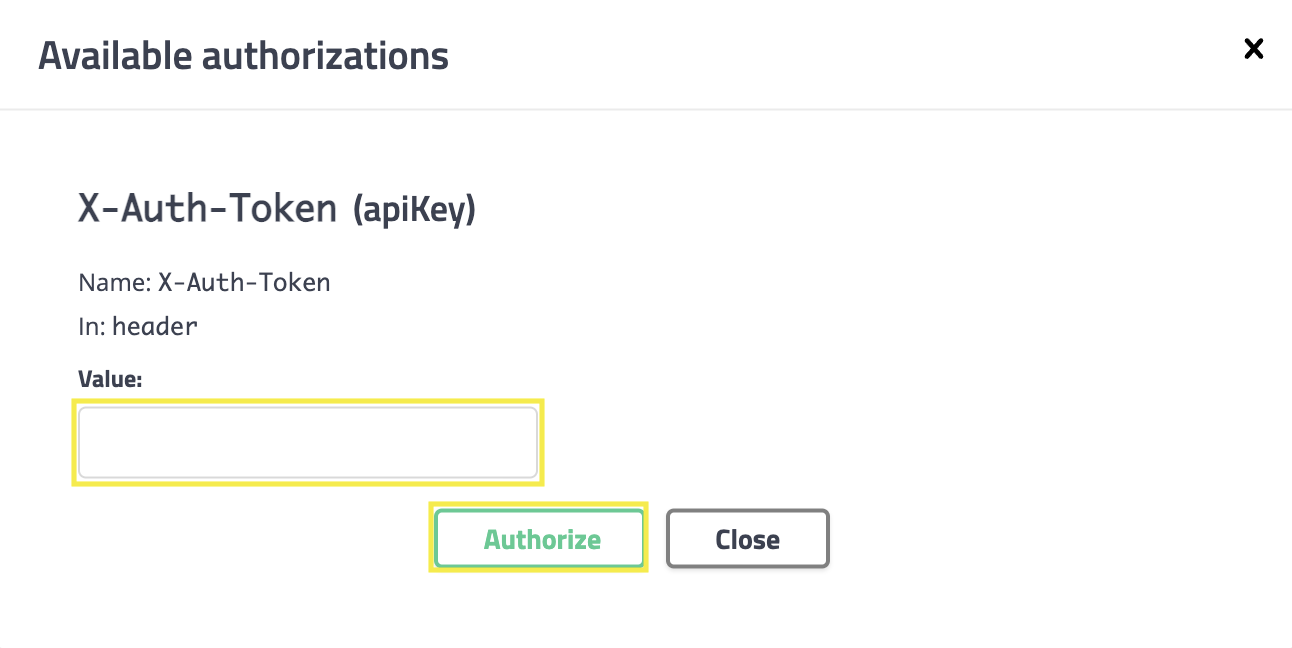Image resolution: width=1292 pixels, height=648 pixels.
Task: Click the In: header line
Action: click(x=138, y=326)
